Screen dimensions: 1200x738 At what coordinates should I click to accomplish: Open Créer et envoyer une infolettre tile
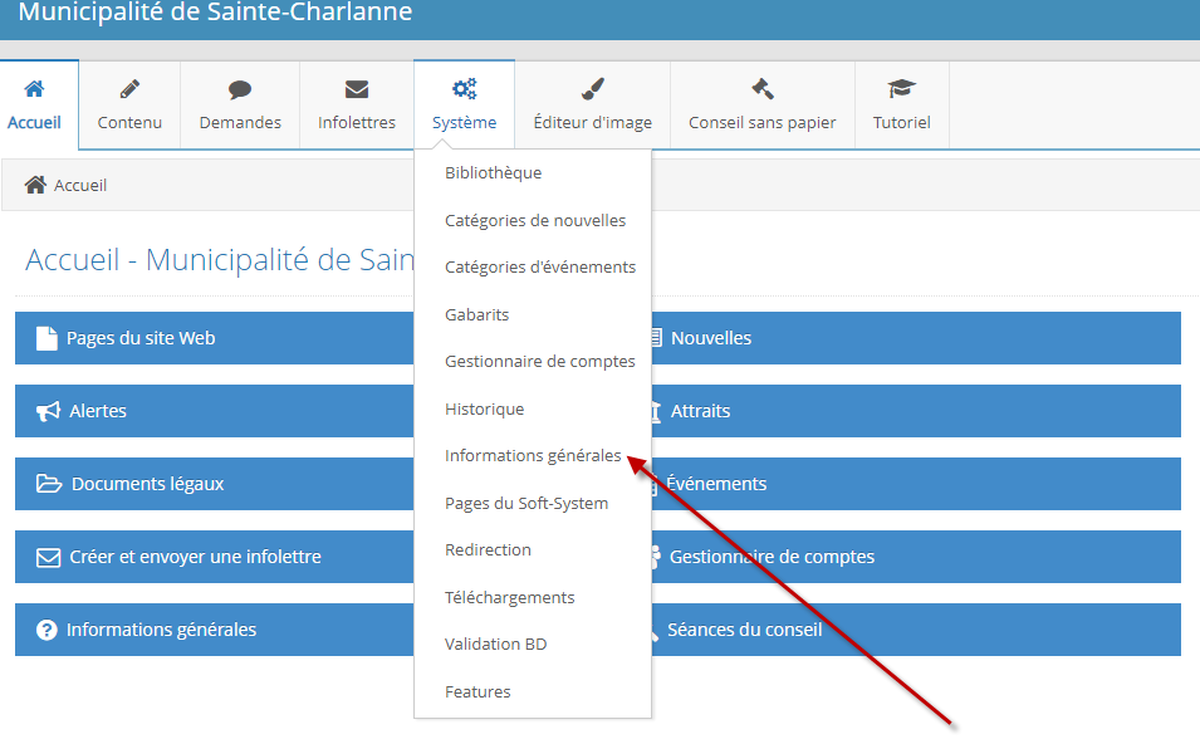coord(215,557)
